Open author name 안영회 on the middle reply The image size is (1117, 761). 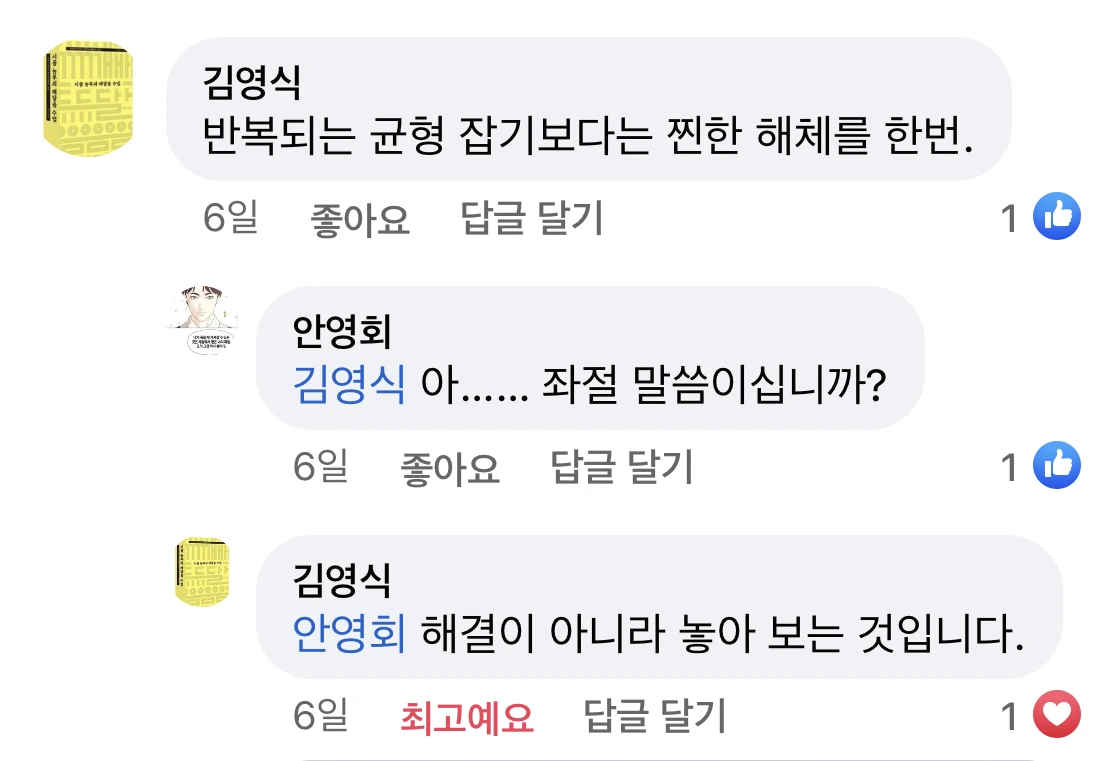pos(342,331)
